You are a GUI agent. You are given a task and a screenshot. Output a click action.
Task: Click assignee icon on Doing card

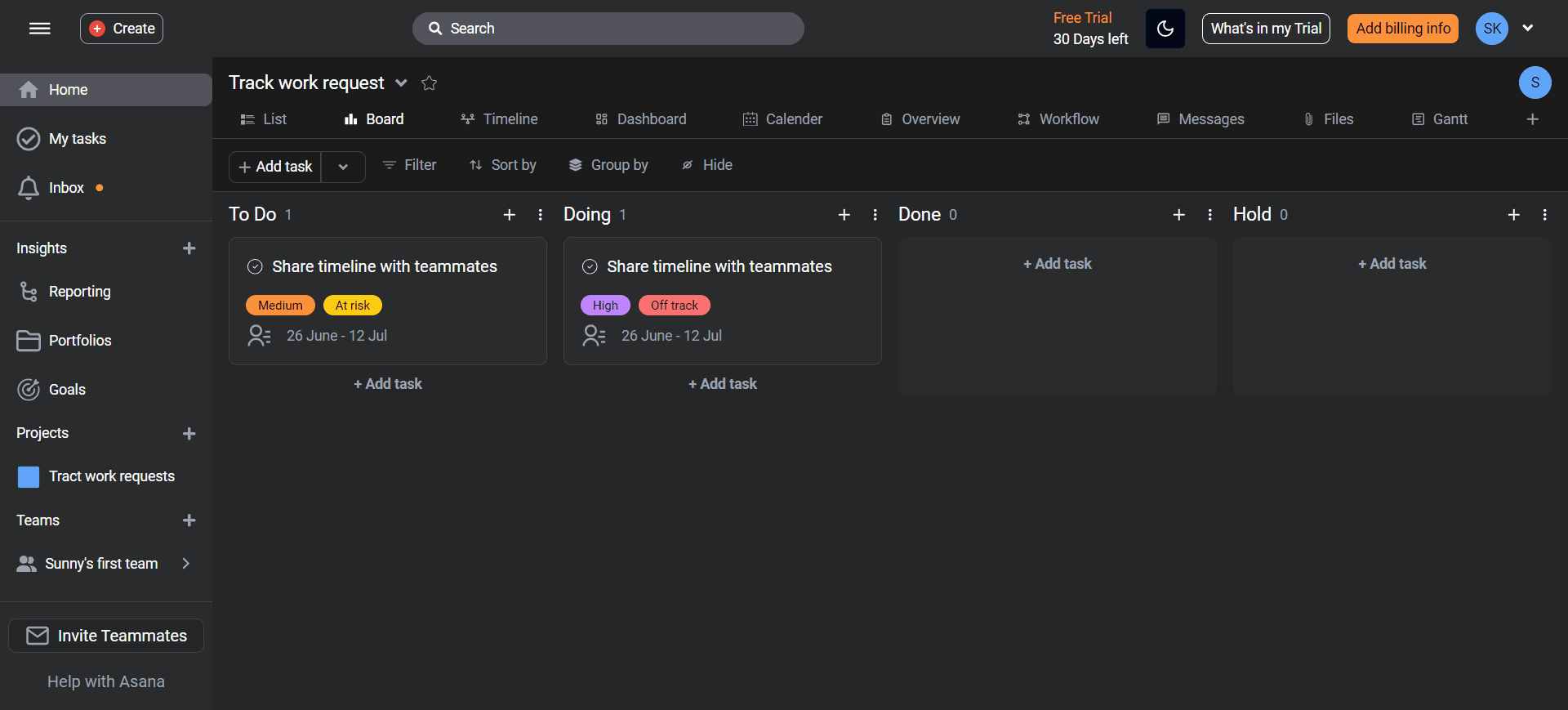(594, 336)
